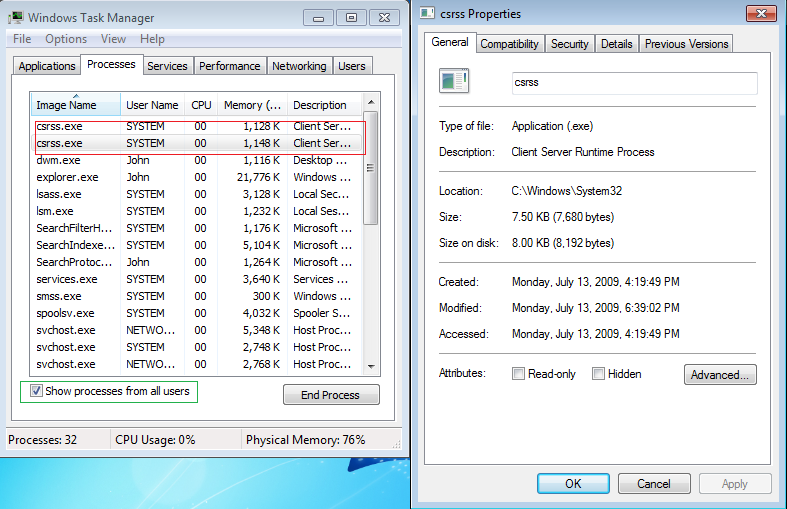Open the Security tab in csrss Properties
Screen dimensions: 787x509
570,44
